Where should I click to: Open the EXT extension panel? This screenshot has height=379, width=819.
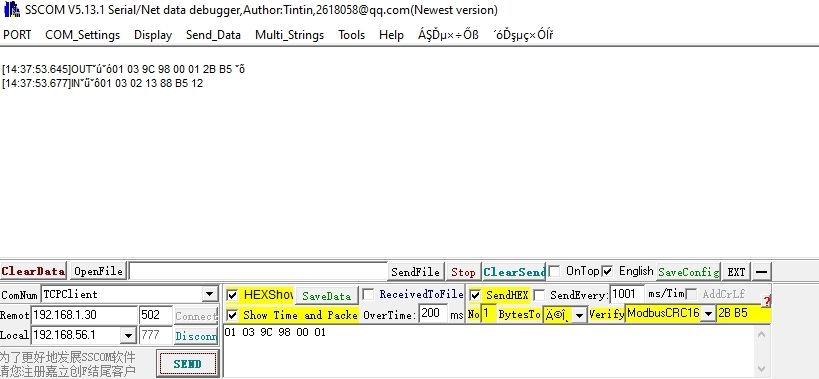736,271
